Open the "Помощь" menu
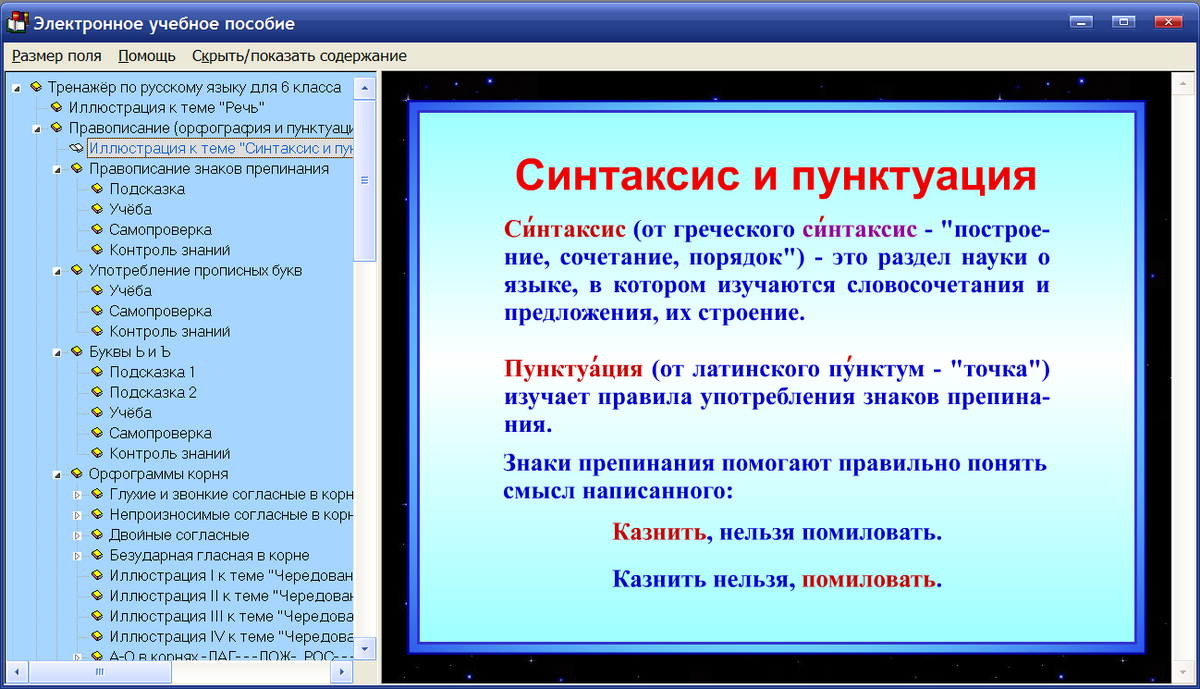This screenshot has height=689, width=1200. click(x=146, y=56)
